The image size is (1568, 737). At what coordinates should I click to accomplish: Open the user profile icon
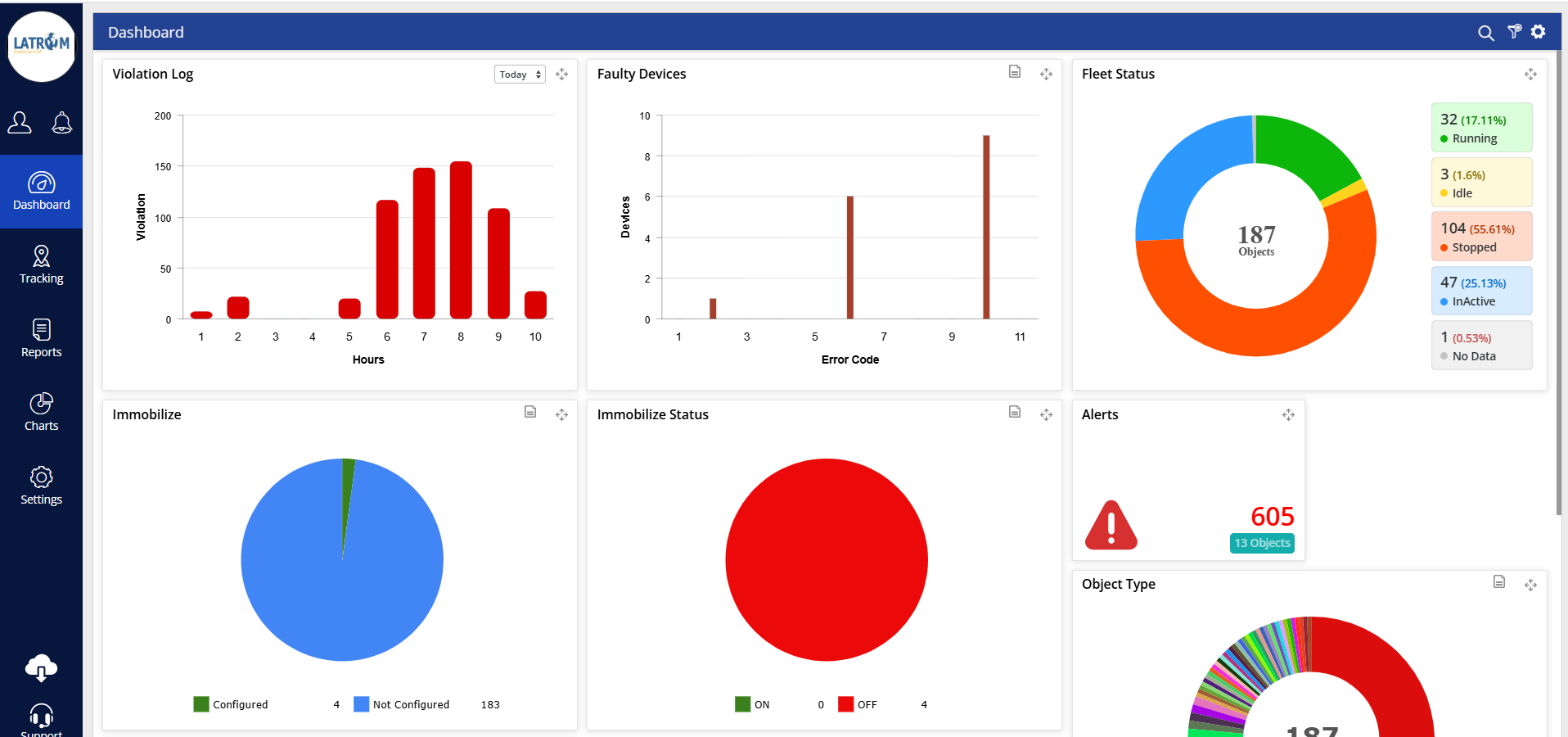[20, 123]
